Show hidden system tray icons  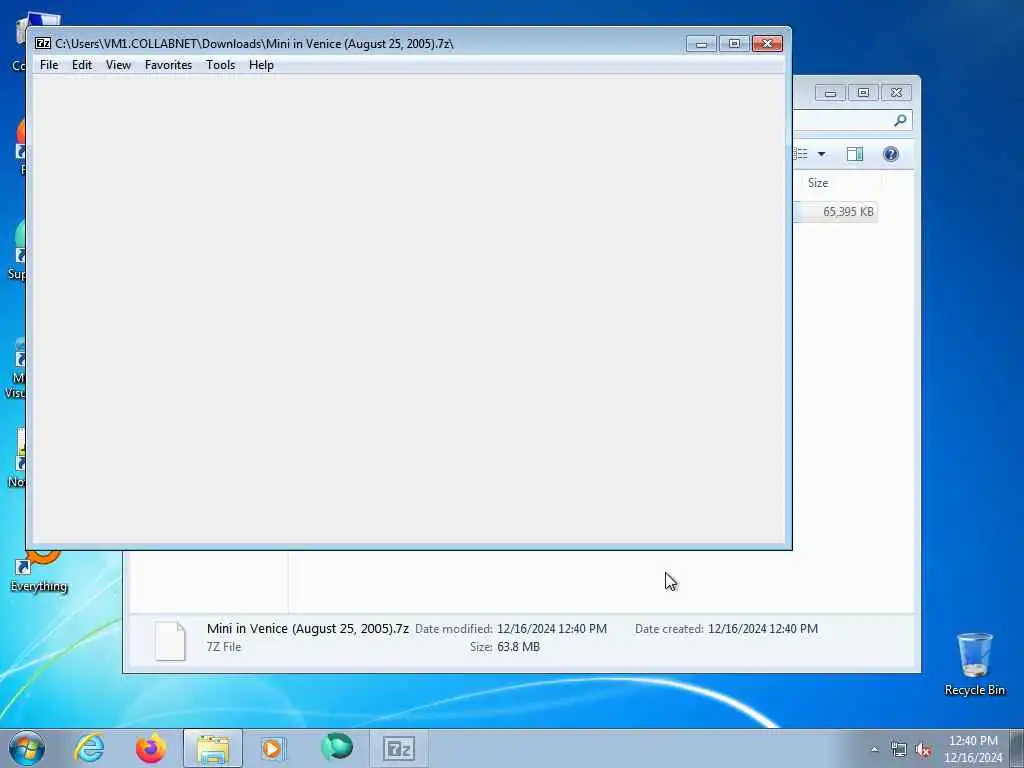tap(874, 749)
